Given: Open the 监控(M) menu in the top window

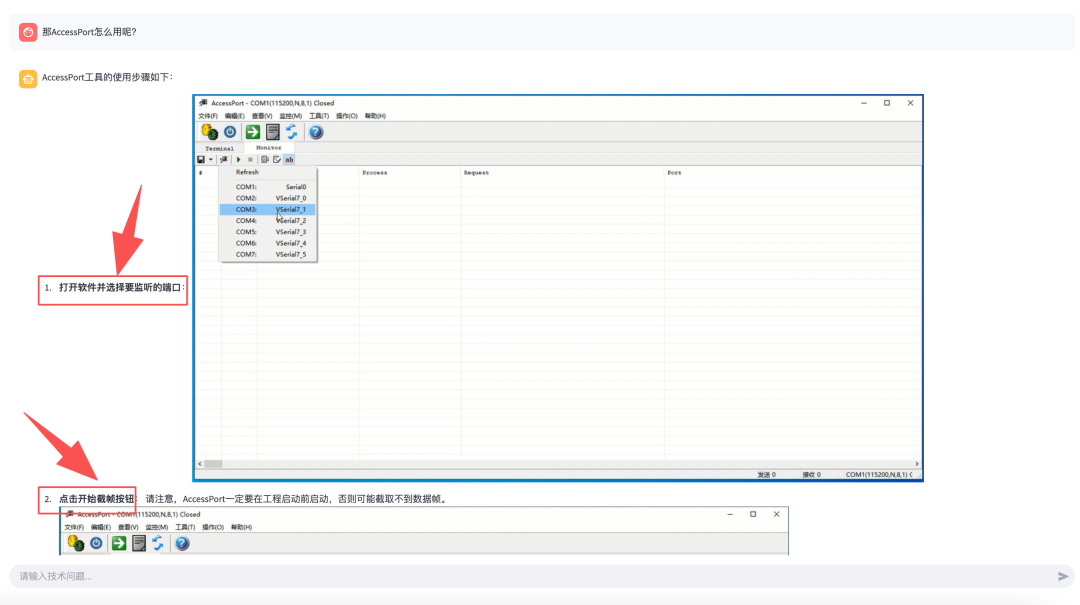Looking at the screenshot, I should (293, 116).
